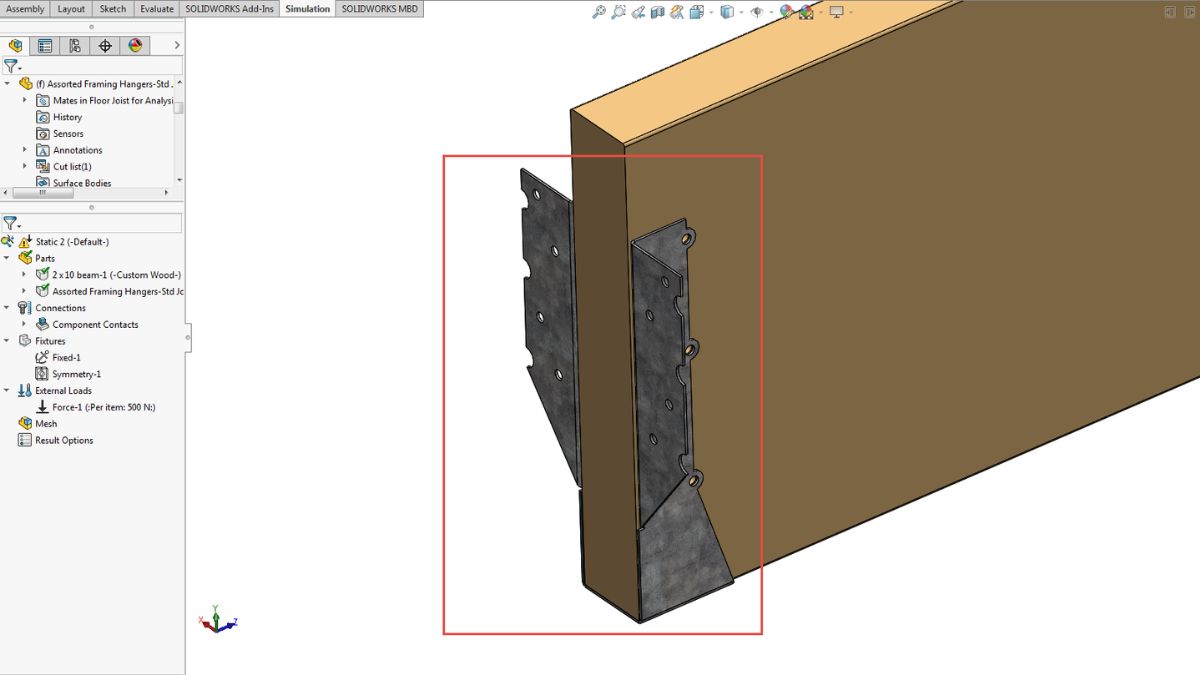Image resolution: width=1200 pixels, height=675 pixels.
Task: Open the SOLIDWORKS MBD tab
Action: click(x=379, y=9)
